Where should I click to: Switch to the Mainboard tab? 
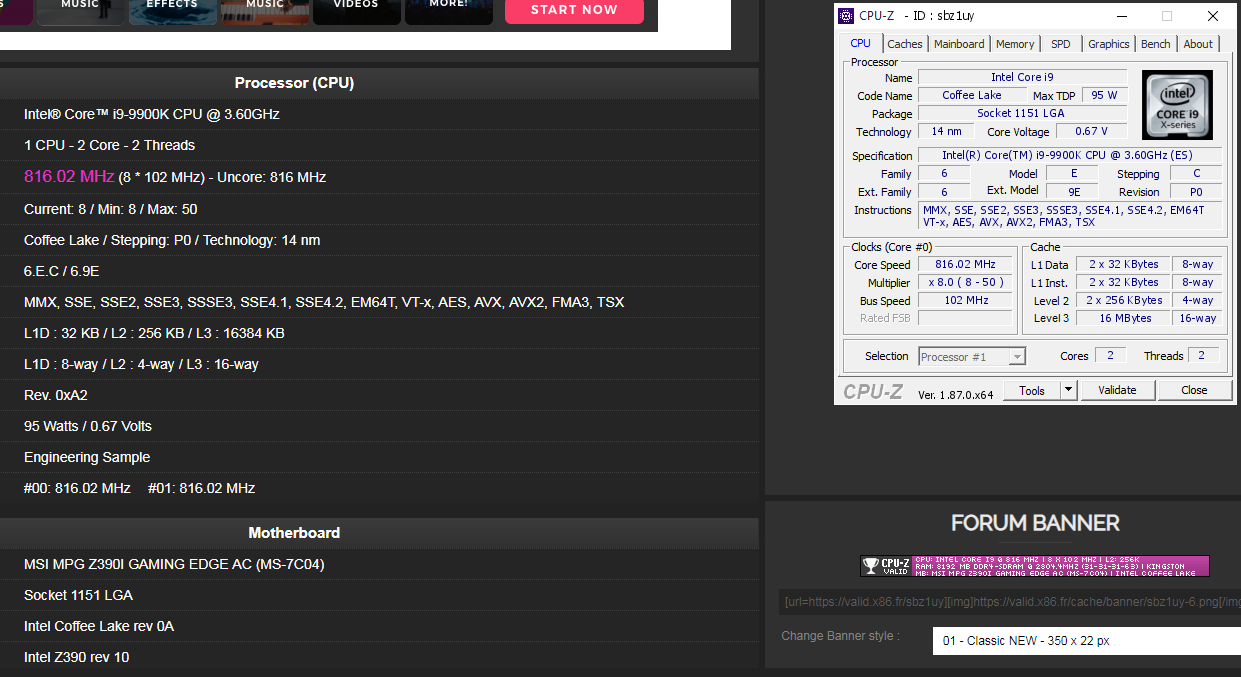tap(959, 44)
